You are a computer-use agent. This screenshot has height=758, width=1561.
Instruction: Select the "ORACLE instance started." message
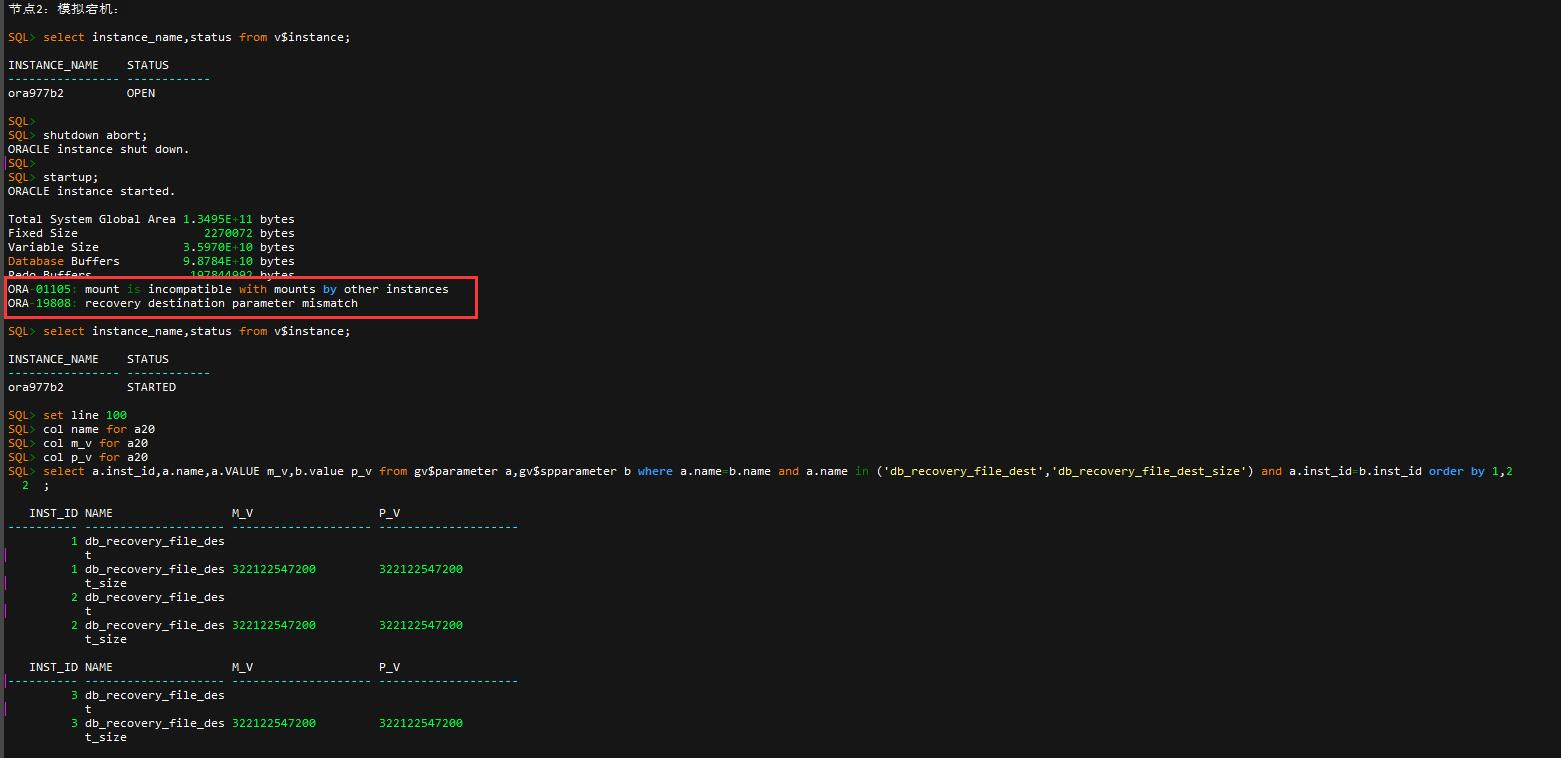click(92, 191)
